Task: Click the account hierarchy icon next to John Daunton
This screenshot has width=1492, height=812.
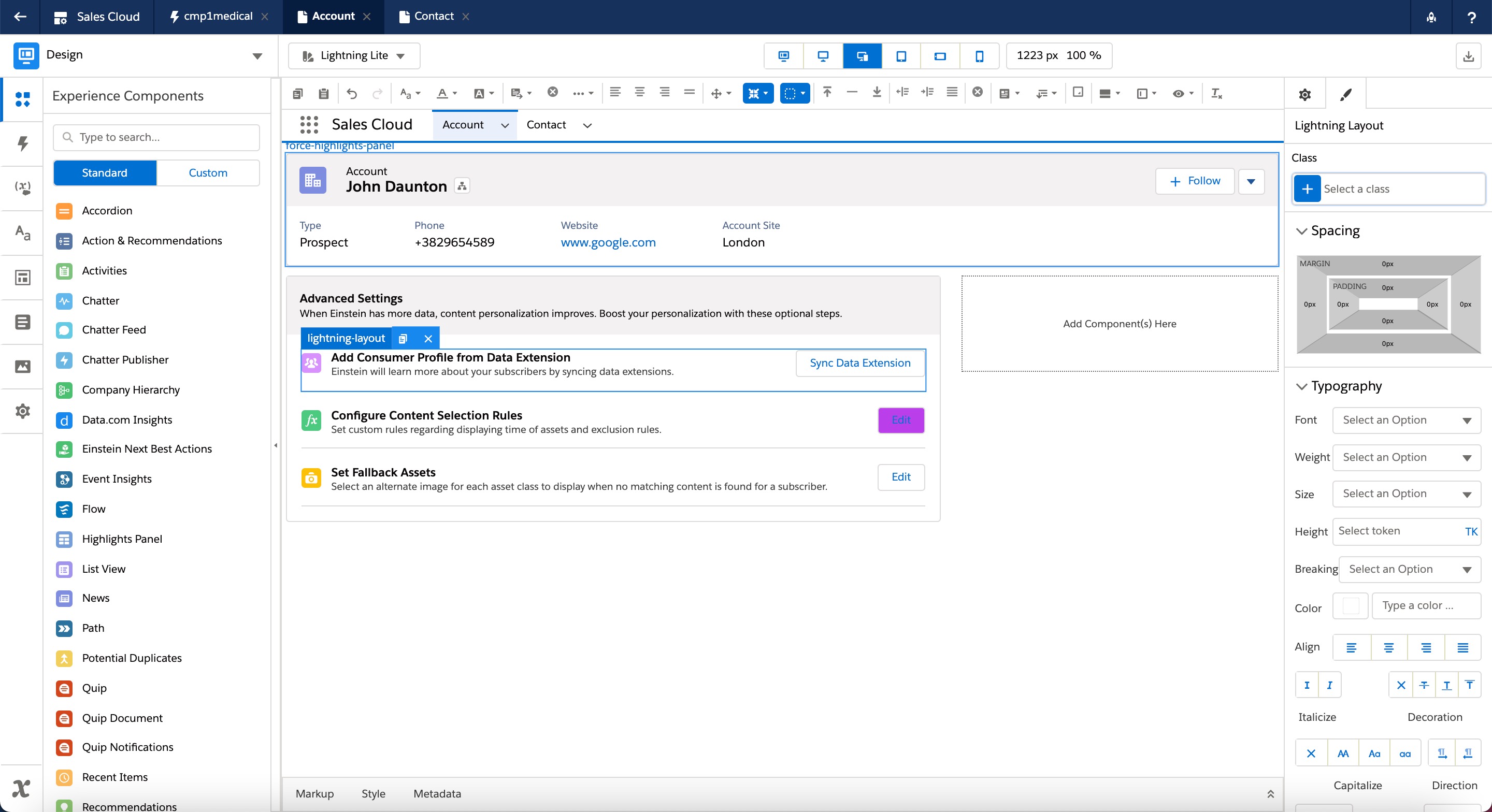Action: [462, 186]
